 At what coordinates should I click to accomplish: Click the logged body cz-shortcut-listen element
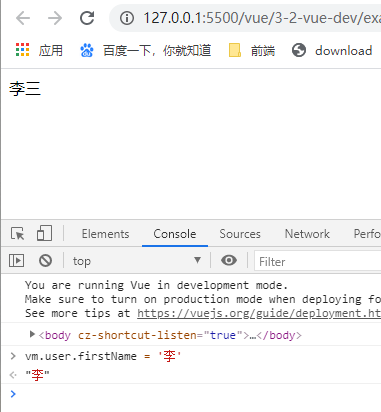(170, 335)
